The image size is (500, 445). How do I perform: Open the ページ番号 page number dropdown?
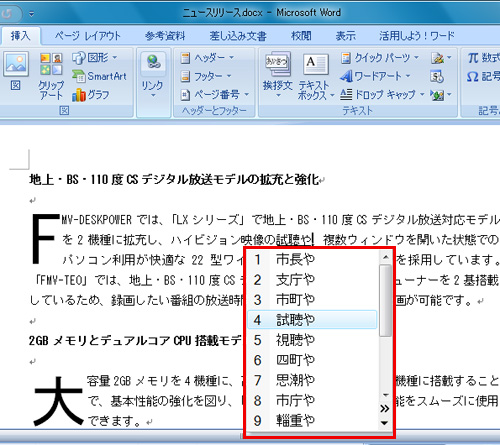[215, 95]
